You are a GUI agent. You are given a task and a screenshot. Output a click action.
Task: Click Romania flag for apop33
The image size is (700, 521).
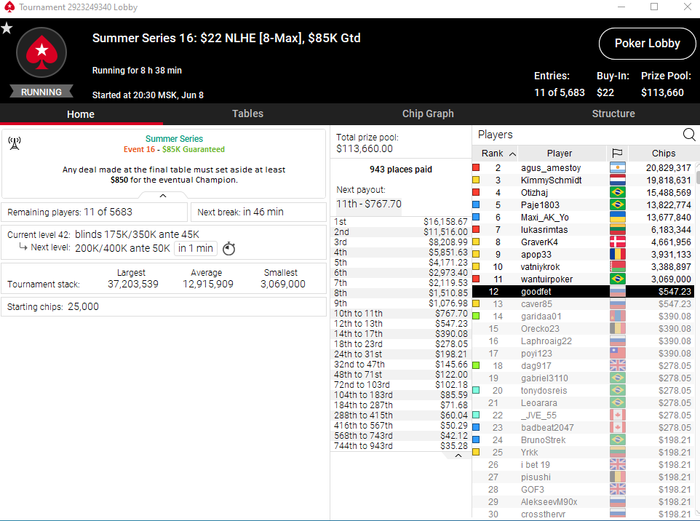point(617,254)
